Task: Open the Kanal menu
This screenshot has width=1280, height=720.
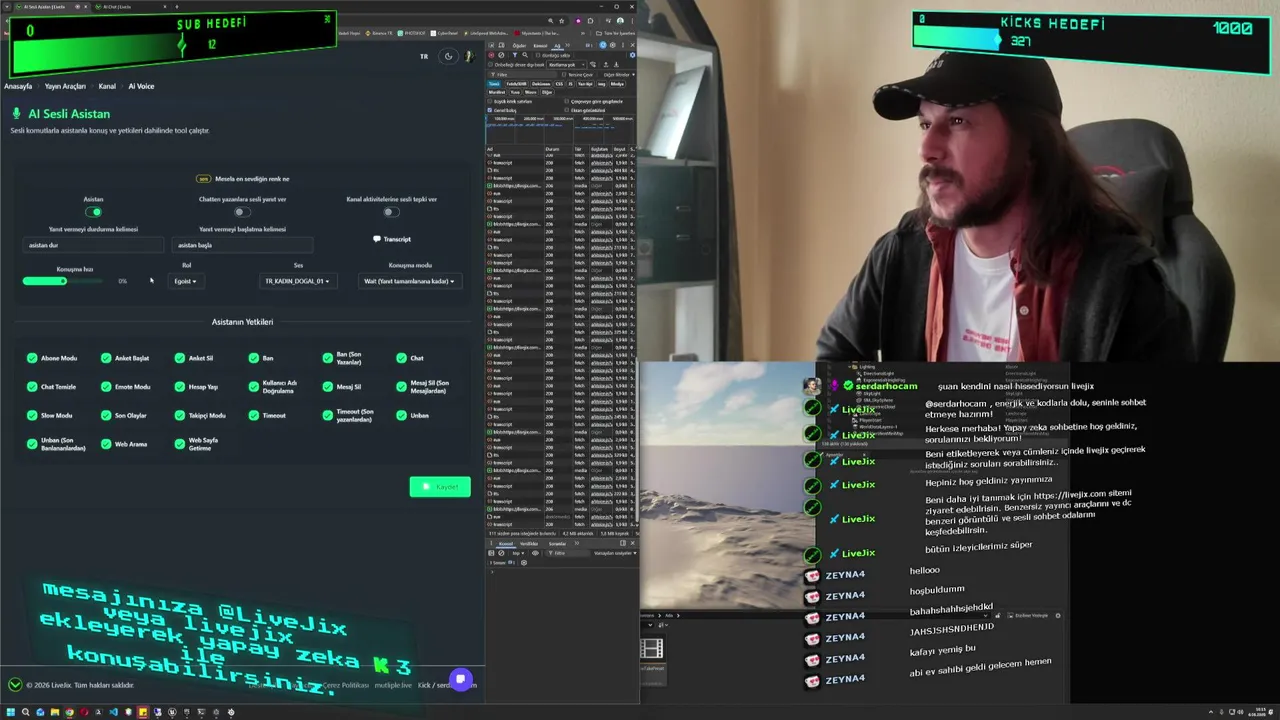Action: point(107,86)
